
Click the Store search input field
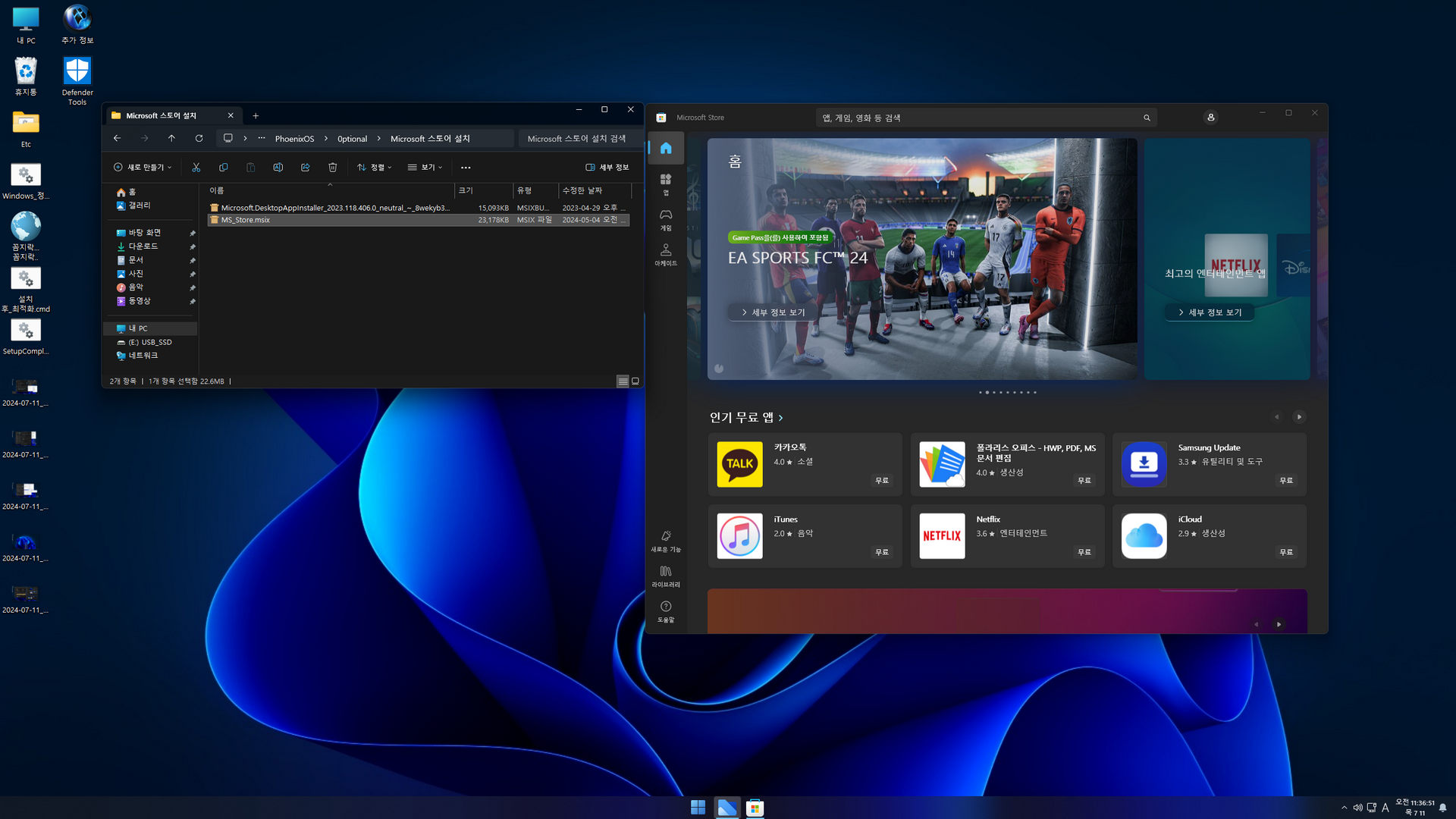coord(978,118)
